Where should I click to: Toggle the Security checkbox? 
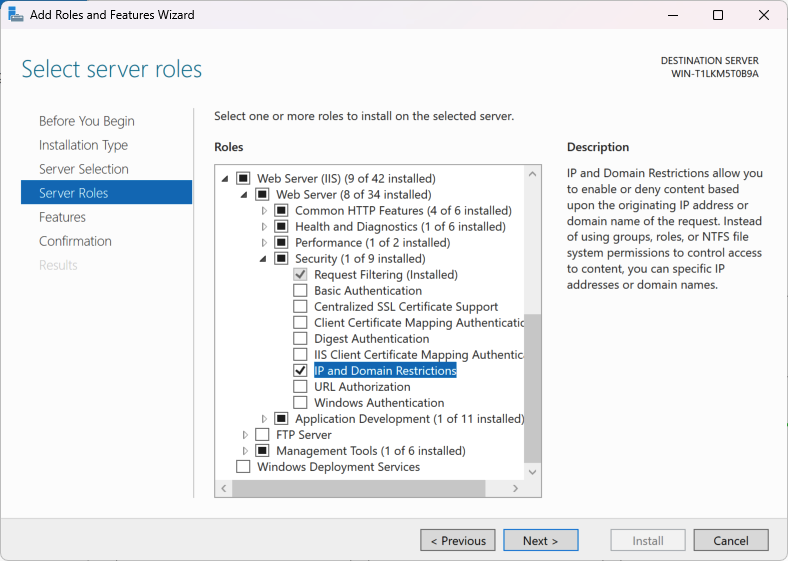[281, 259]
